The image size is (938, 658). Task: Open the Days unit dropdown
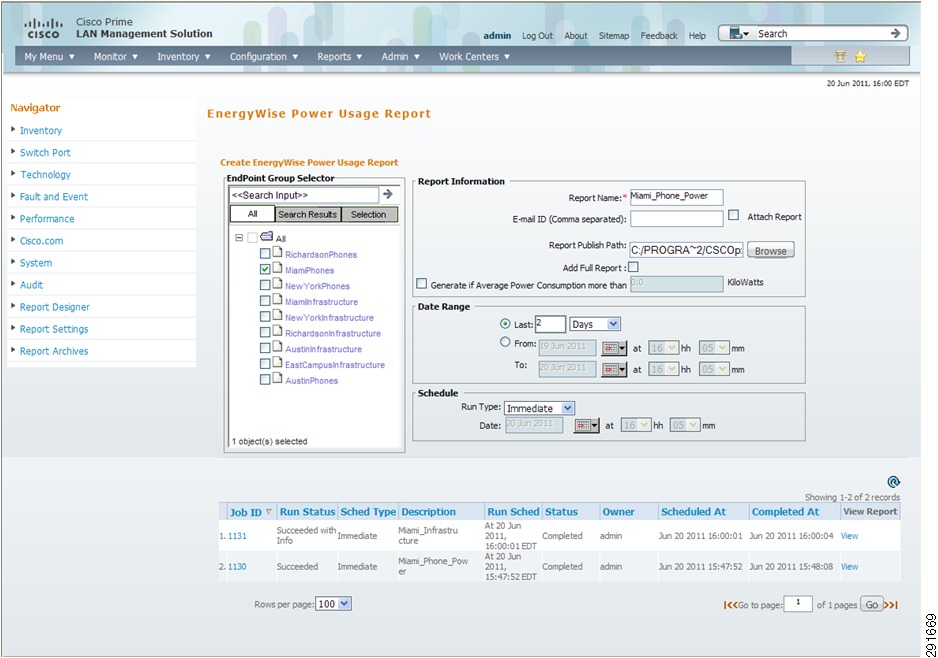(x=595, y=324)
